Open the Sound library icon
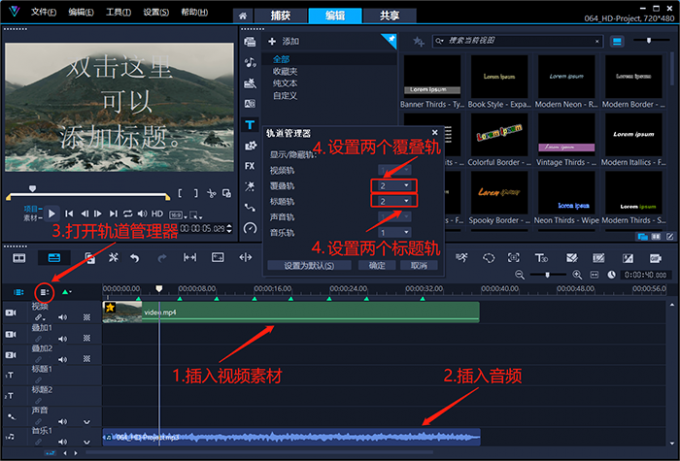 pos(250,62)
